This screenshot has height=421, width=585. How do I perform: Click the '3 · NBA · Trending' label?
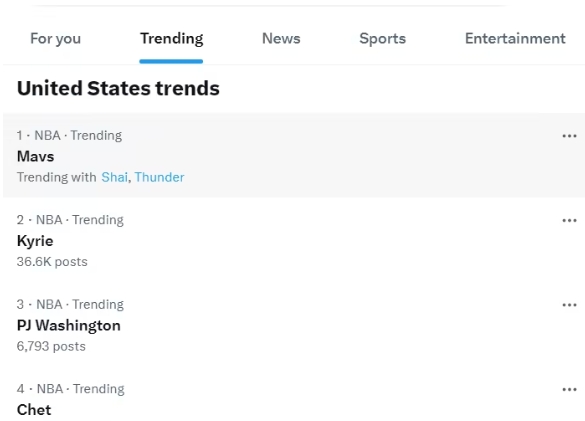pyautogui.click(x=70, y=305)
